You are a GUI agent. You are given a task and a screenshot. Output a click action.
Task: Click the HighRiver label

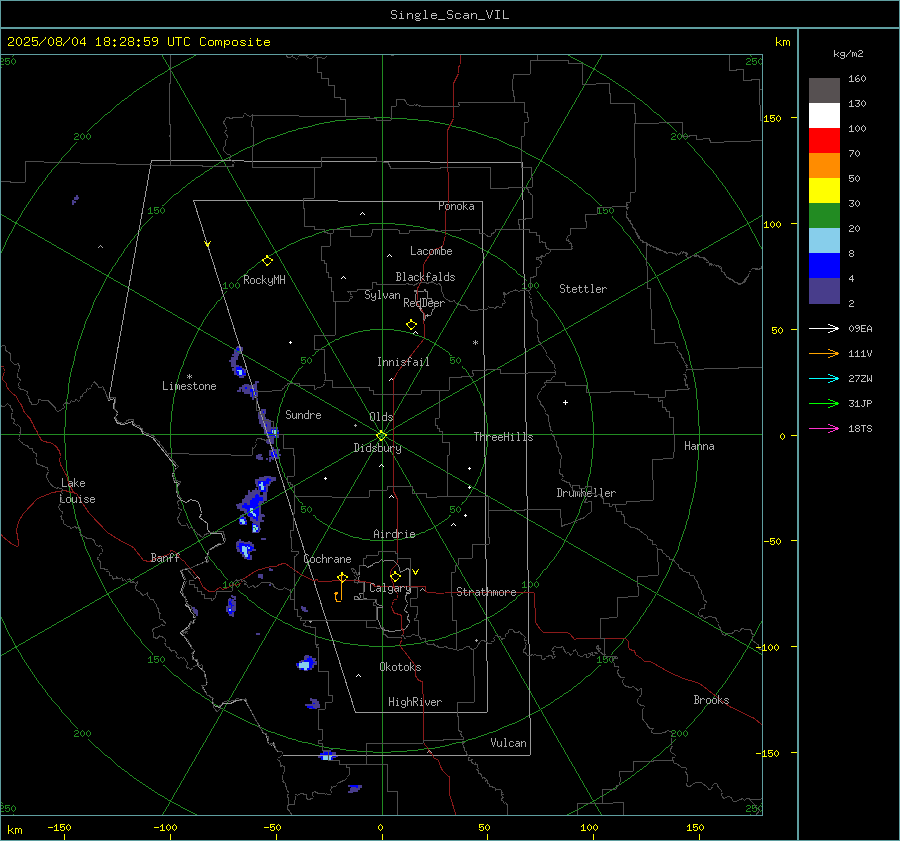(415, 702)
